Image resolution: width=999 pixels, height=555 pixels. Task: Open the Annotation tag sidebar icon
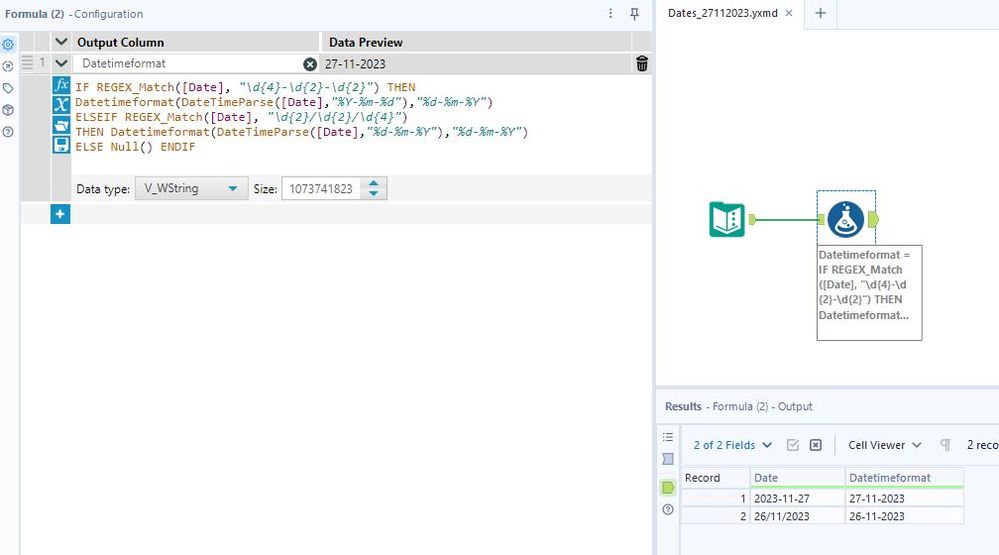click(8, 88)
